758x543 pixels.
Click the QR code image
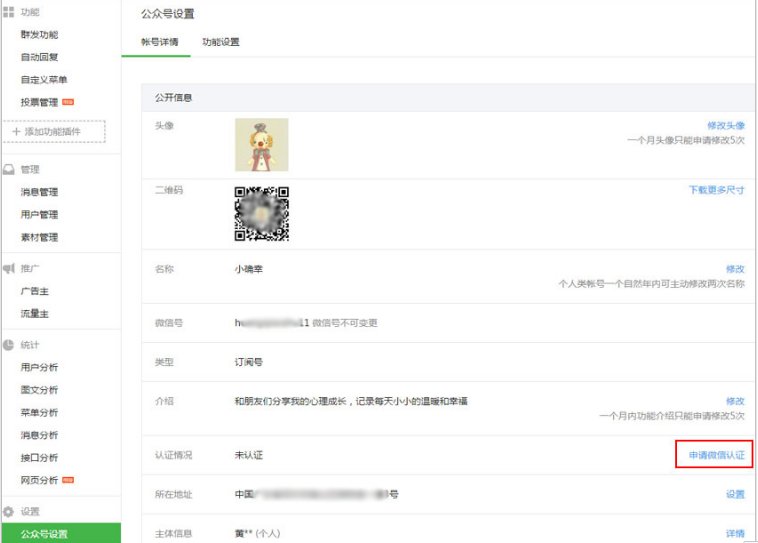(262, 214)
